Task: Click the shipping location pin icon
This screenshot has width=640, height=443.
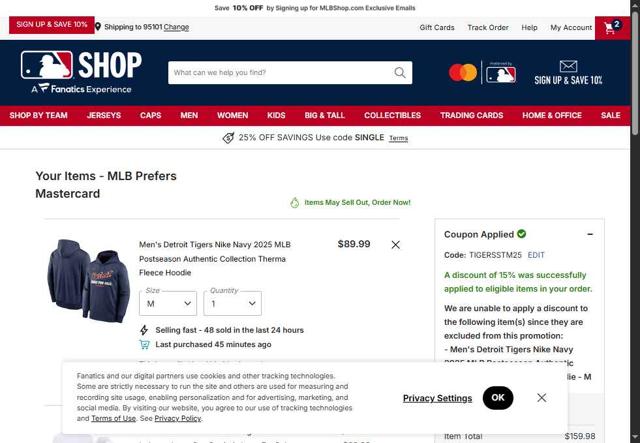Action: (x=98, y=27)
